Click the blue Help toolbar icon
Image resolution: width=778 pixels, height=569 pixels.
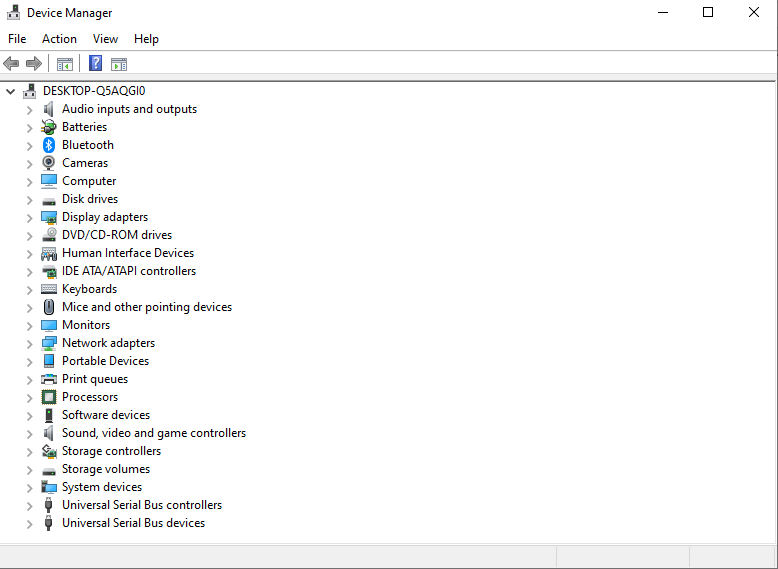[95, 64]
